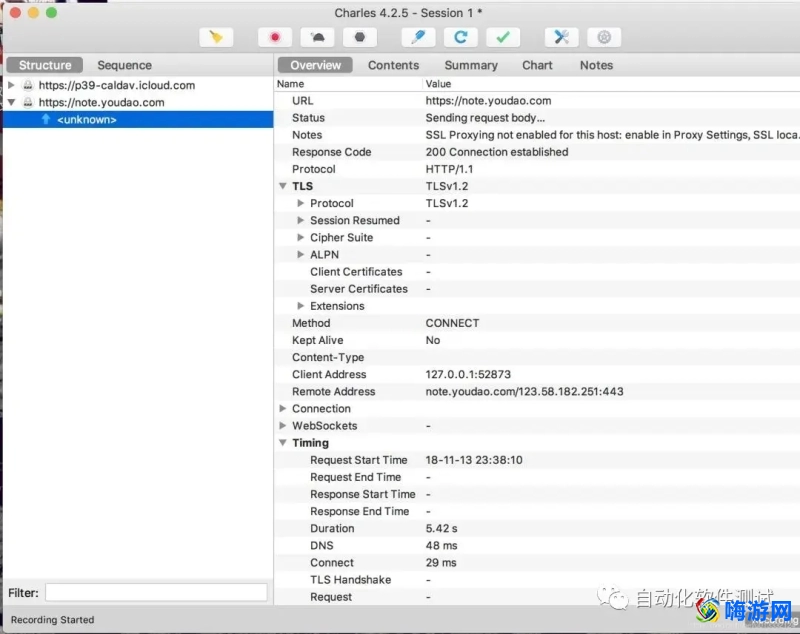Repeat the selected request with refresh icon
Screen dimensions: 800x634
461,37
